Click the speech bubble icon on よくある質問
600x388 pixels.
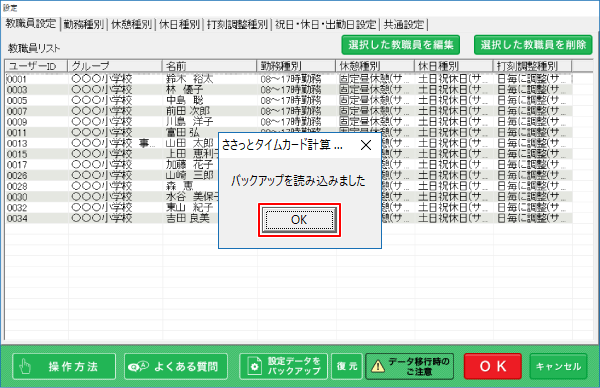click(139, 367)
